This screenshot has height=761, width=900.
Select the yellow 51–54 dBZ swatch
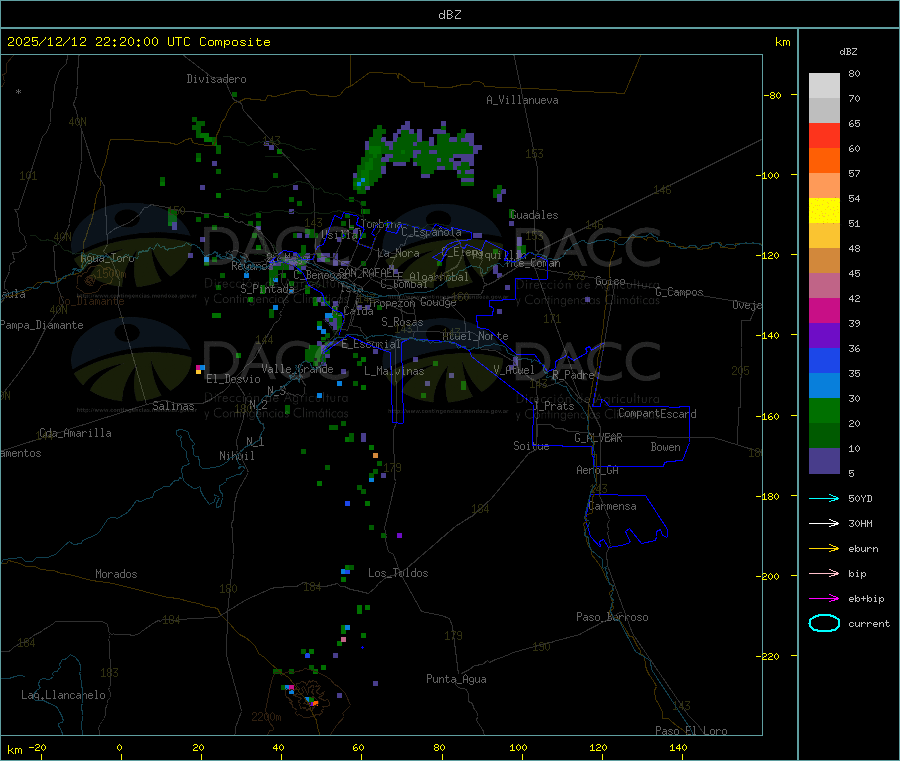[x=824, y=211]
